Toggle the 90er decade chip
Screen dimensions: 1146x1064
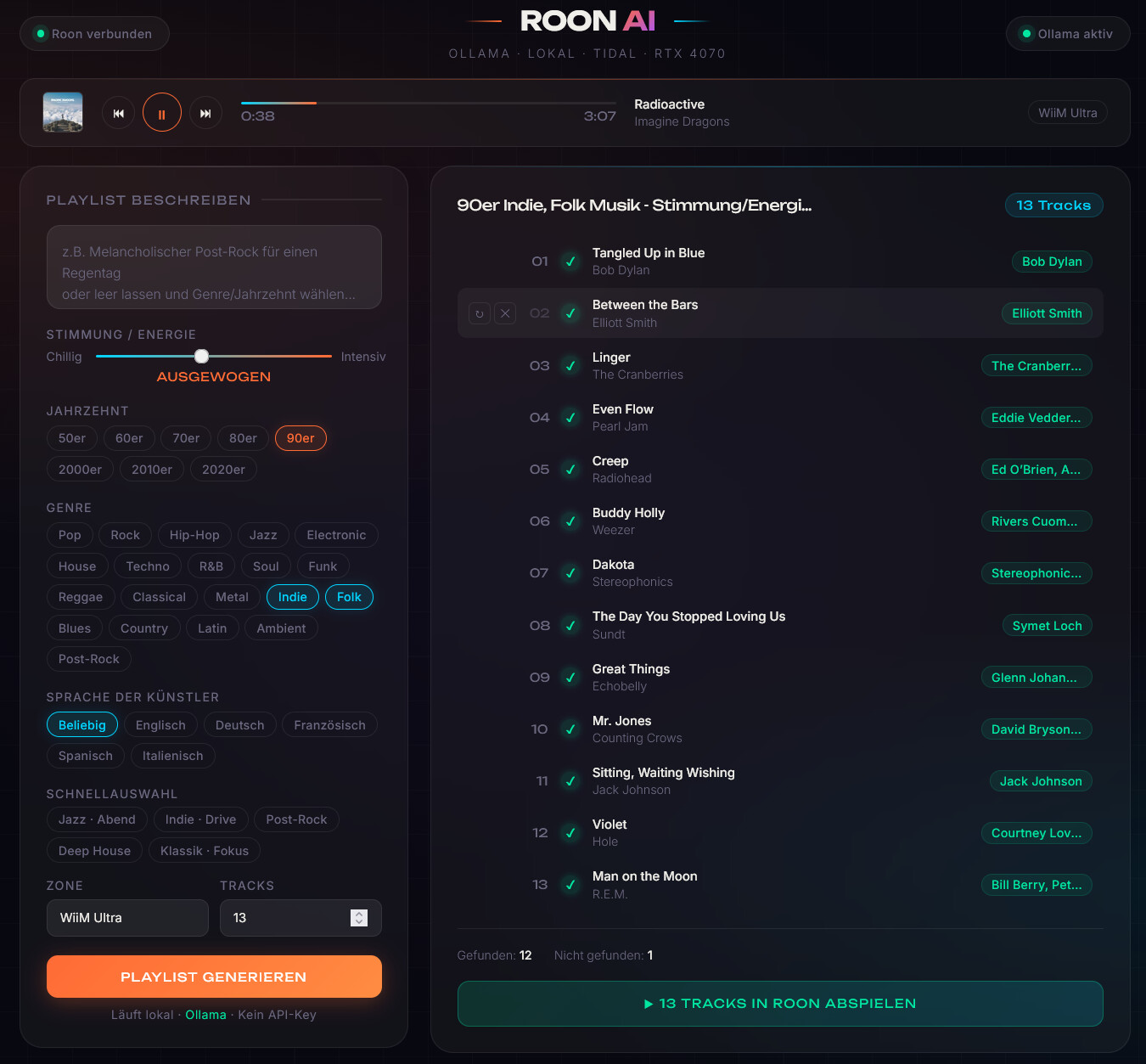click(301, 438)
